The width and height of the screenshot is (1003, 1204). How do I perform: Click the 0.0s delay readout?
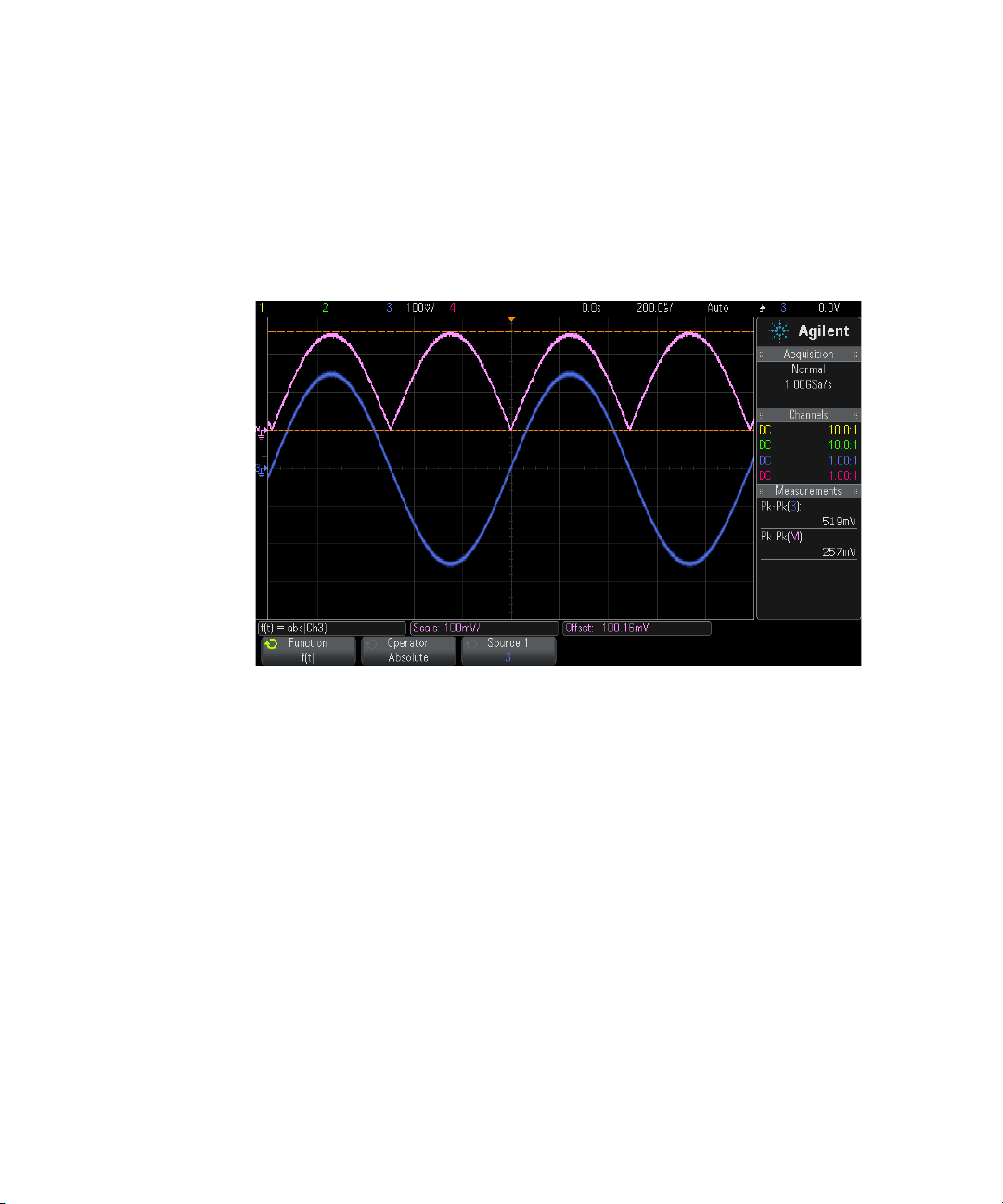pos(591,307)
